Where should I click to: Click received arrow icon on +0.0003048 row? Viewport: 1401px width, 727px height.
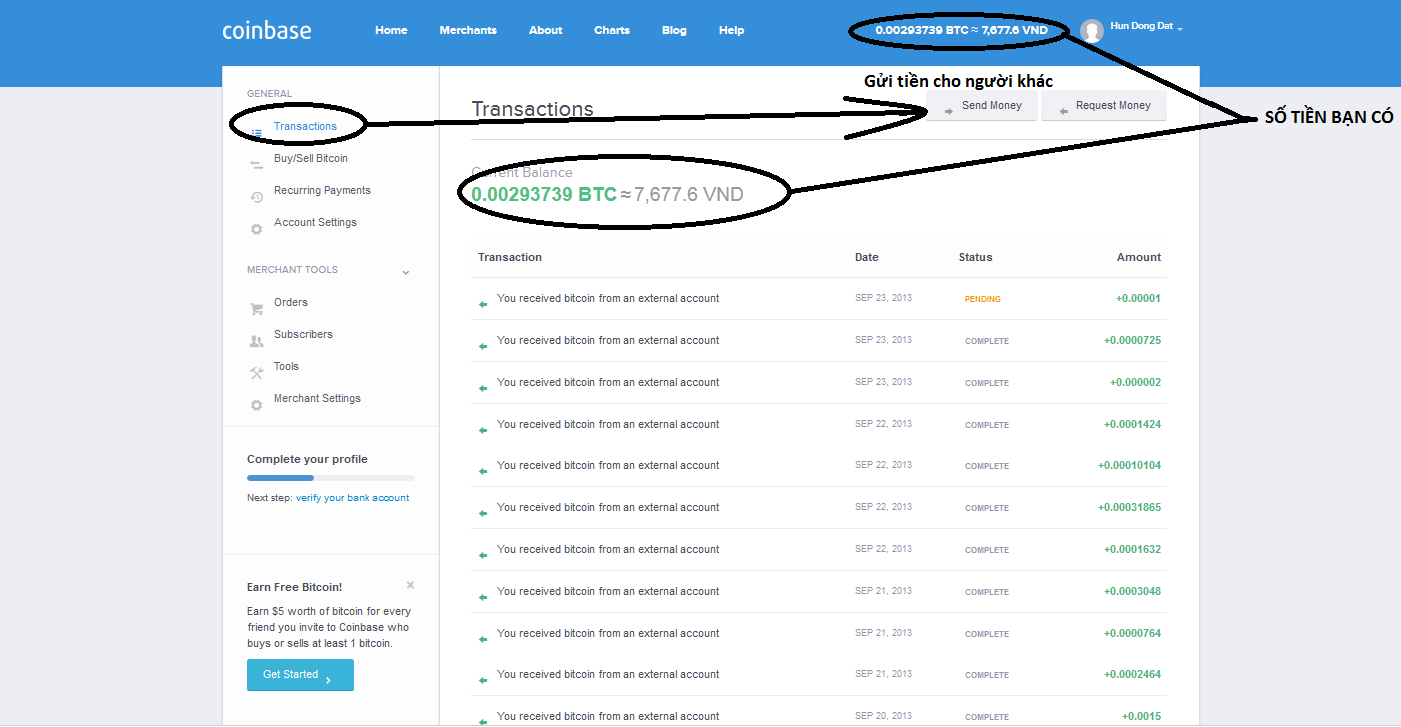[483, 597]
